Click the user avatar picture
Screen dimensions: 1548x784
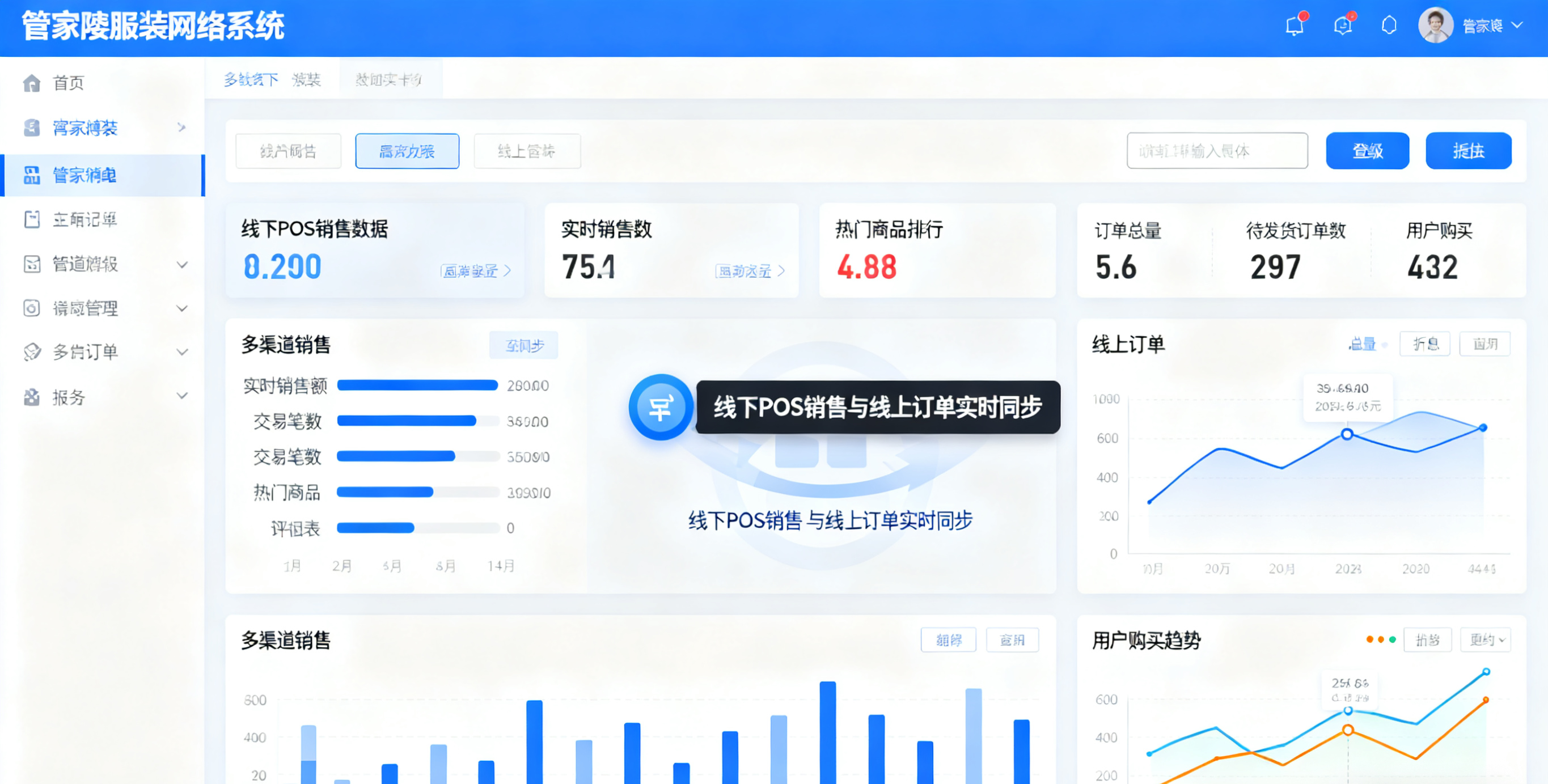[x=1436, y=26]
